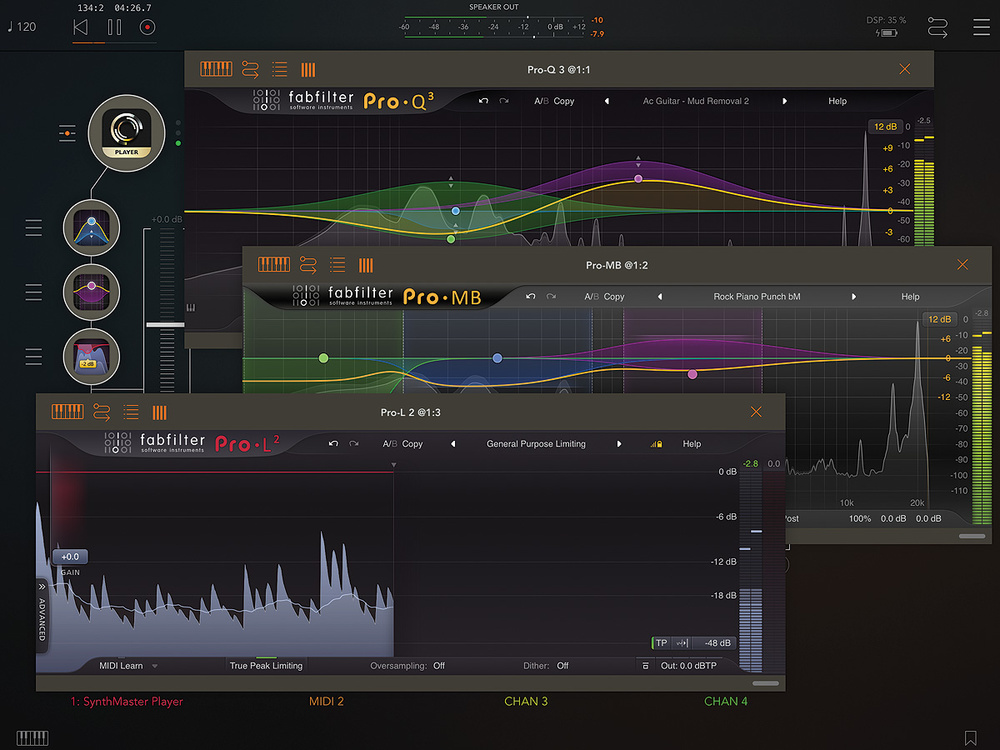
Task: Open Rock Piano Punch bM preset menu
Action: pos(757,297)
